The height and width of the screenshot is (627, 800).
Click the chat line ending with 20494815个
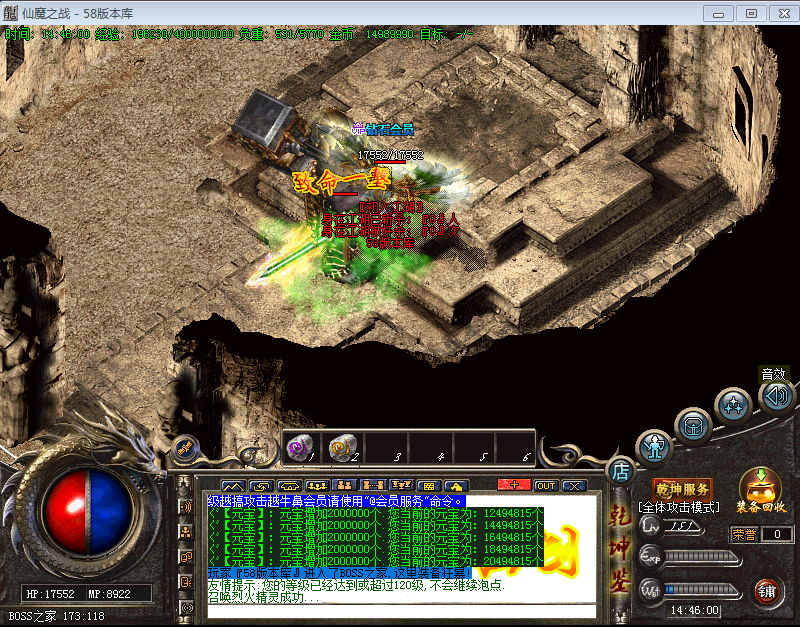376,561
